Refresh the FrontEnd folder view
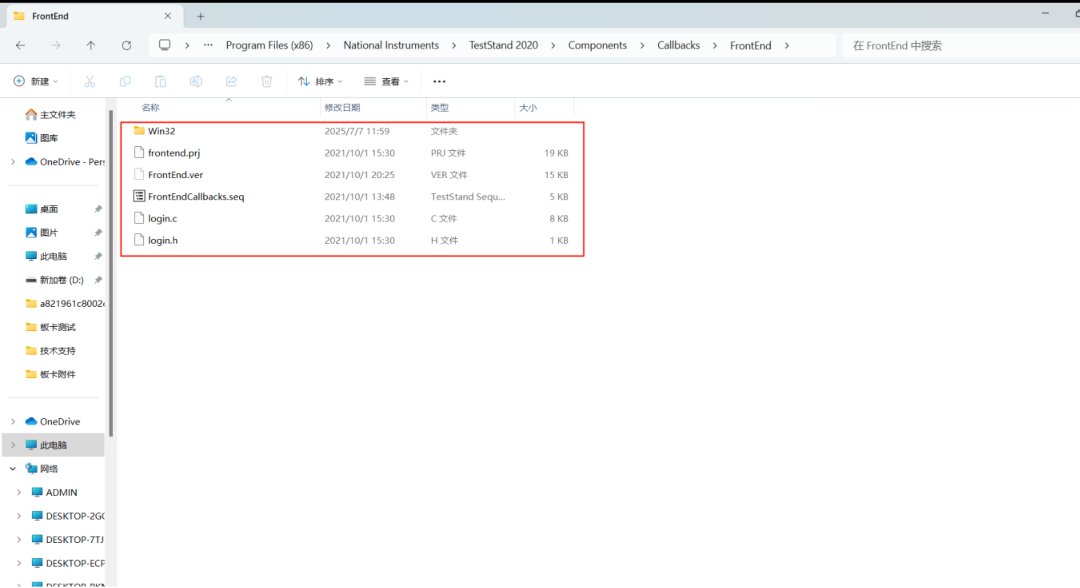Screen dimensions: 1080x588 (x=126, y=45)
